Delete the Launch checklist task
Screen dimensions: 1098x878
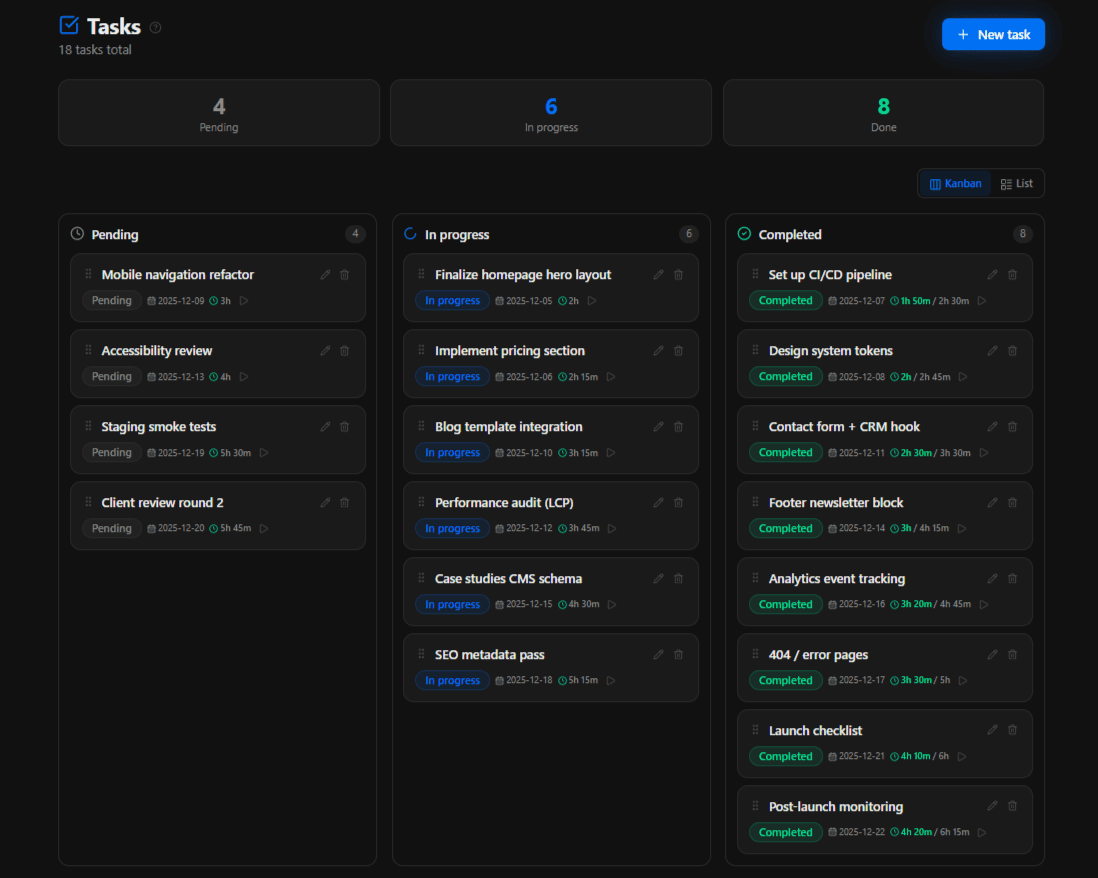(1013, 730)
